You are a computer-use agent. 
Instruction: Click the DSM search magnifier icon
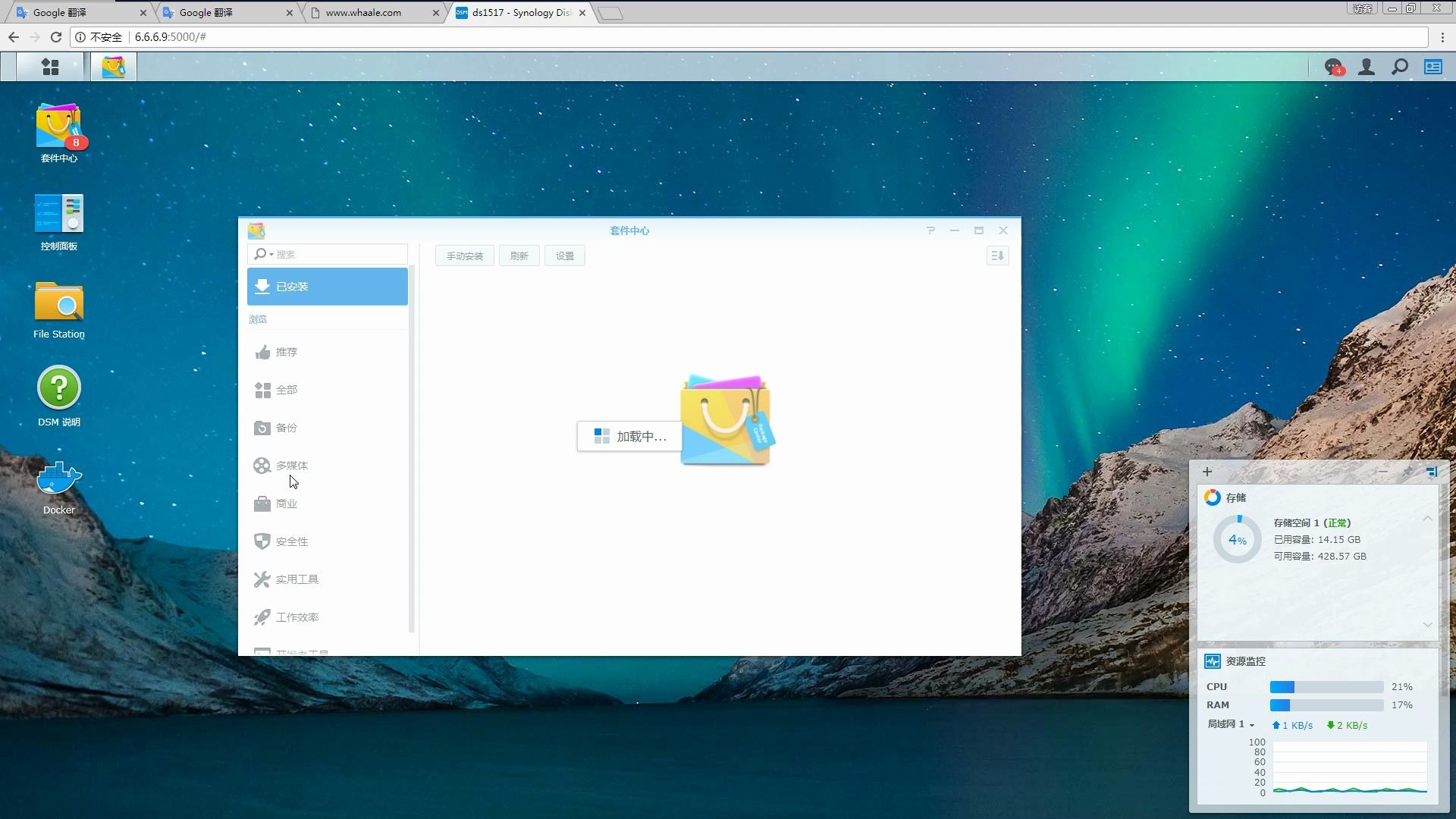pos(1400,67)
